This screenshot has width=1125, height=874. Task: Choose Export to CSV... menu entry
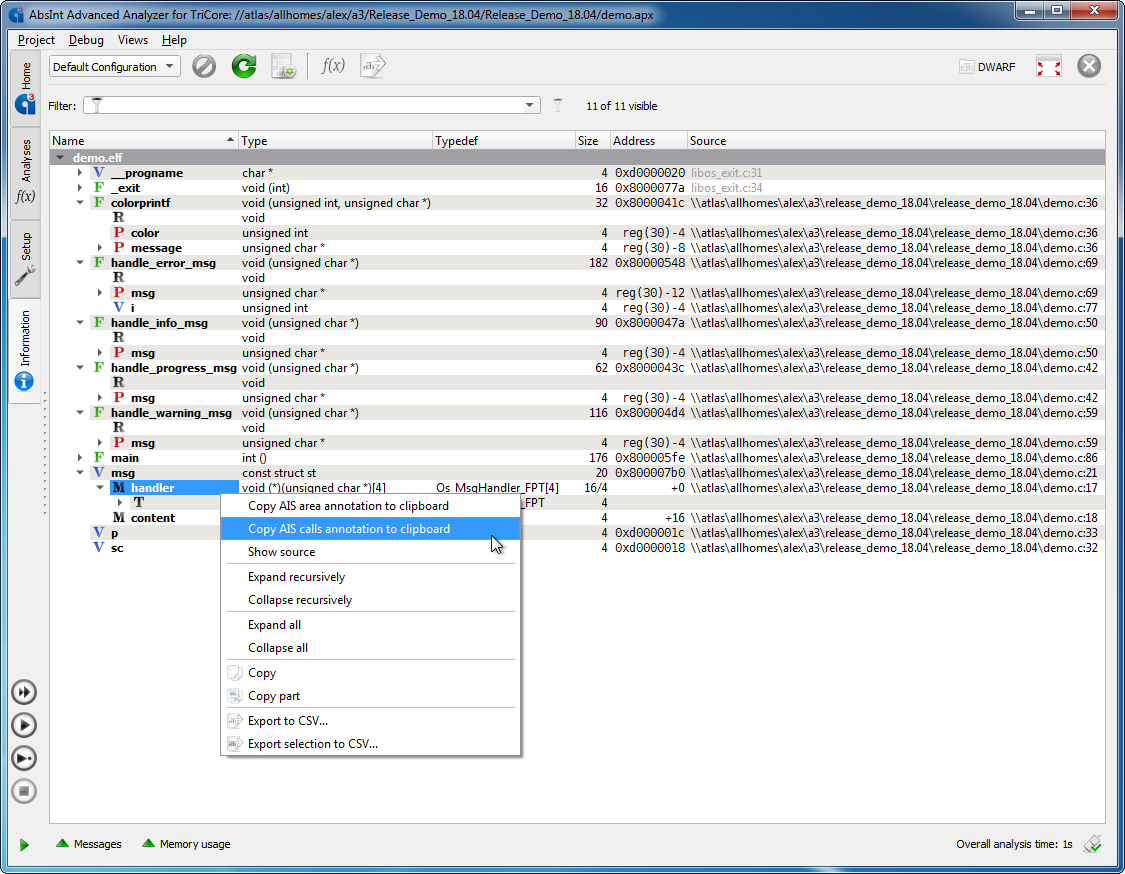coord(370,721)
